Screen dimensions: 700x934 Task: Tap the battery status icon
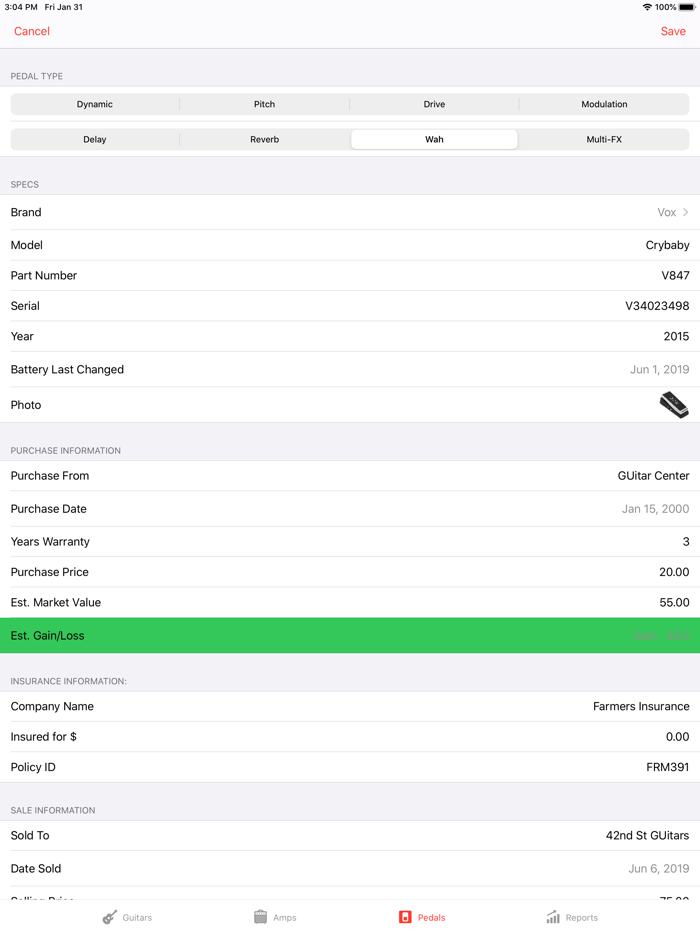point(687,7)
